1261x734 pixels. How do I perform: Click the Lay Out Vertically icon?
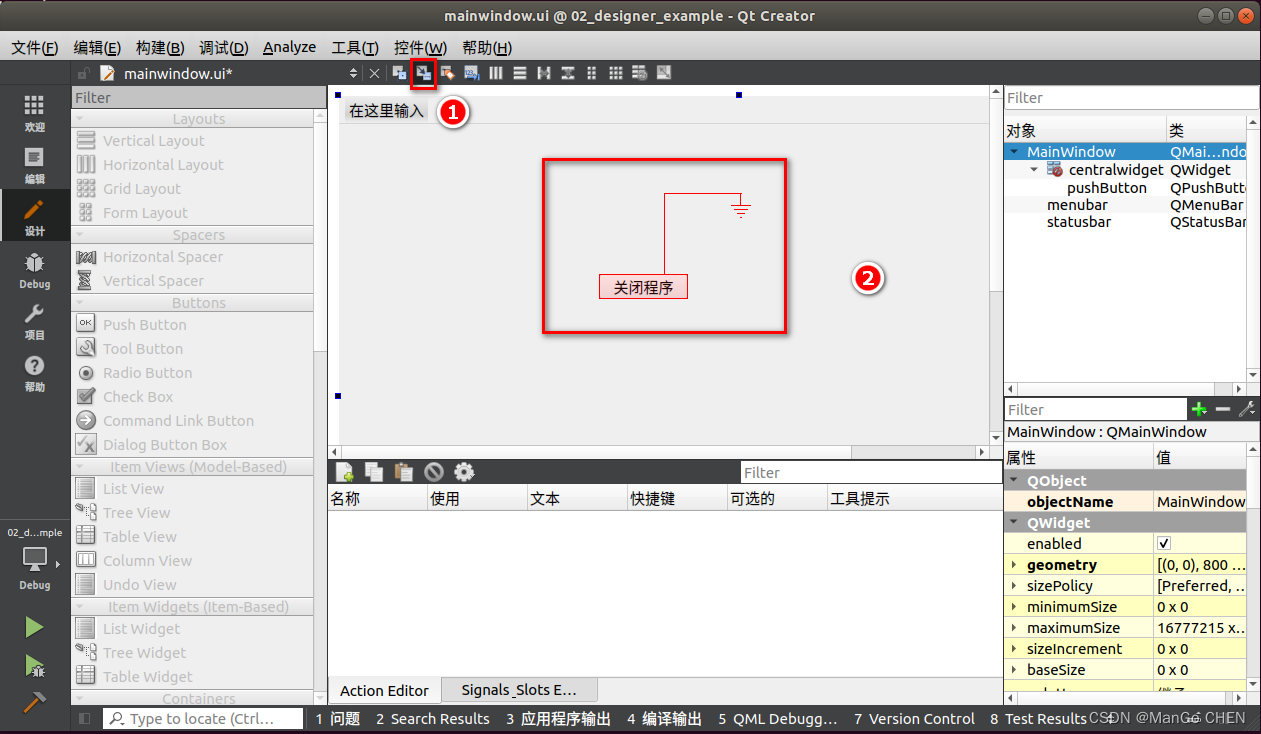[x=520, y=72]
